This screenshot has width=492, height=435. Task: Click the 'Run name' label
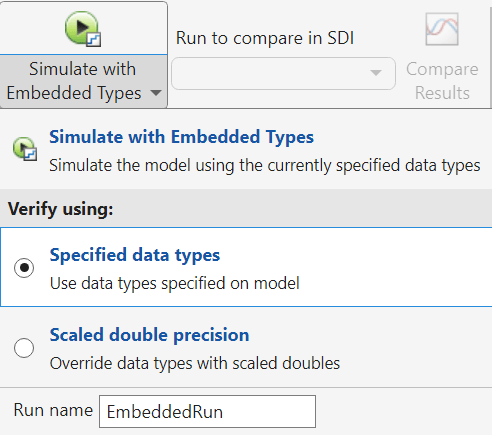(x=53, y=410)
